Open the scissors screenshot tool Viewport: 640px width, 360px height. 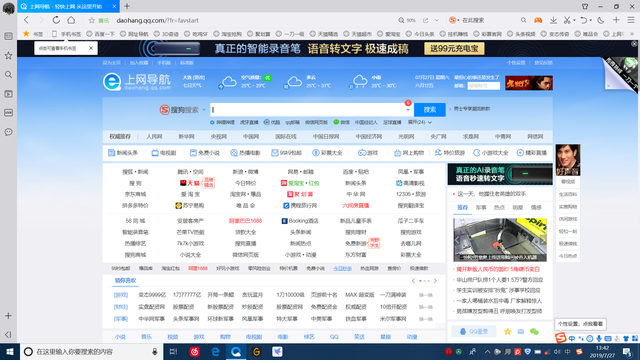[567, 20]
